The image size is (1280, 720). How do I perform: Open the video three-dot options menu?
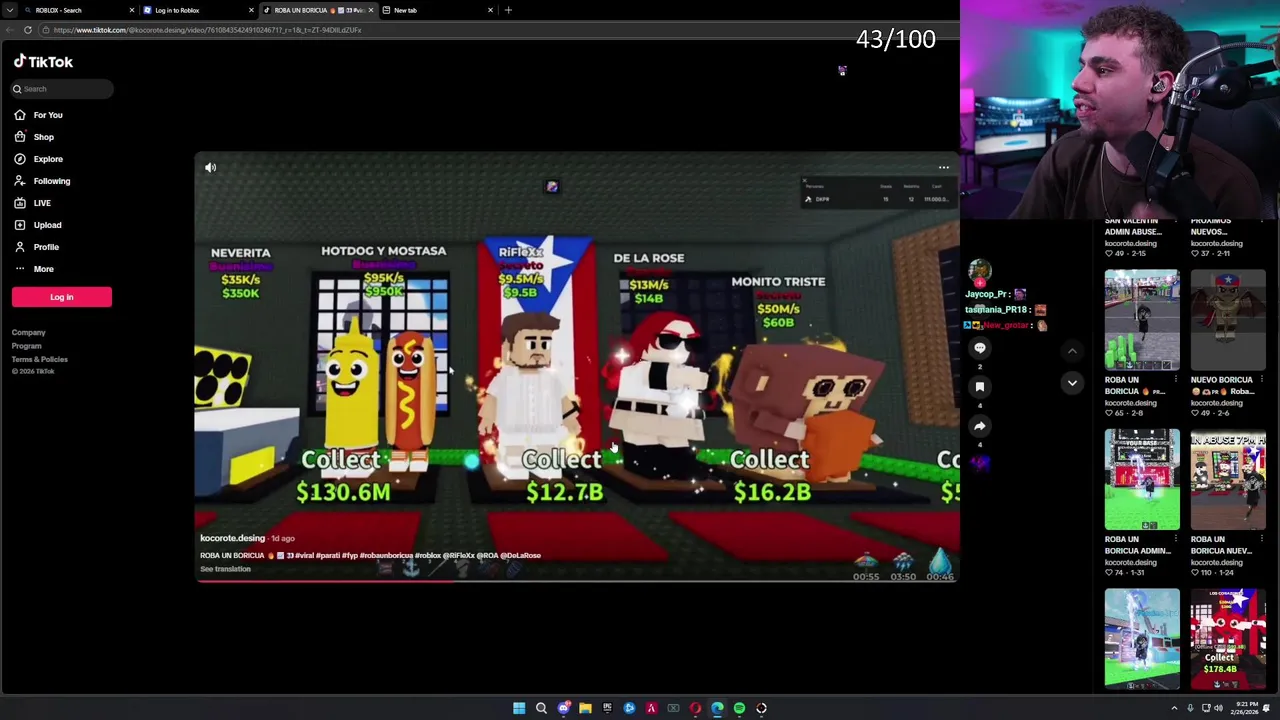point(943,168)
